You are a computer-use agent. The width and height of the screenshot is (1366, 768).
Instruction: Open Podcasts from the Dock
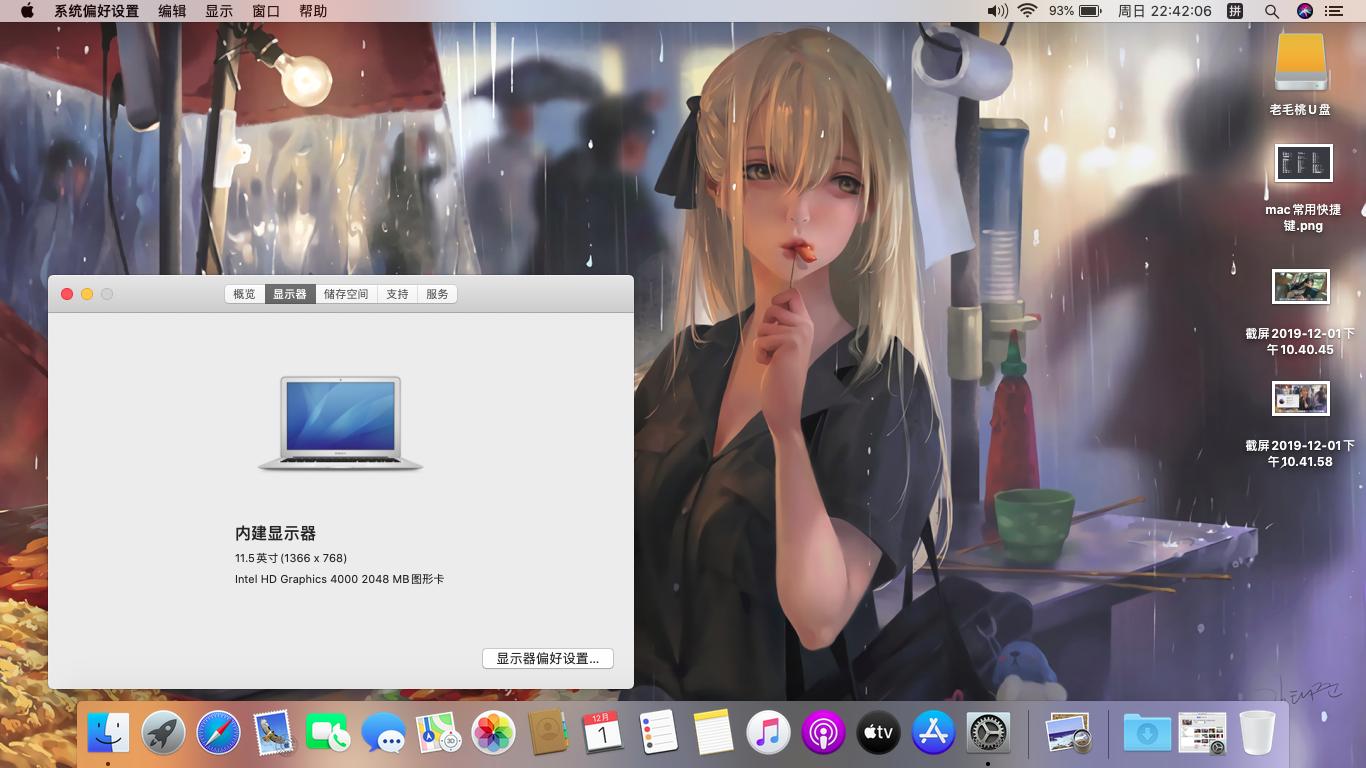coord(823,733)
